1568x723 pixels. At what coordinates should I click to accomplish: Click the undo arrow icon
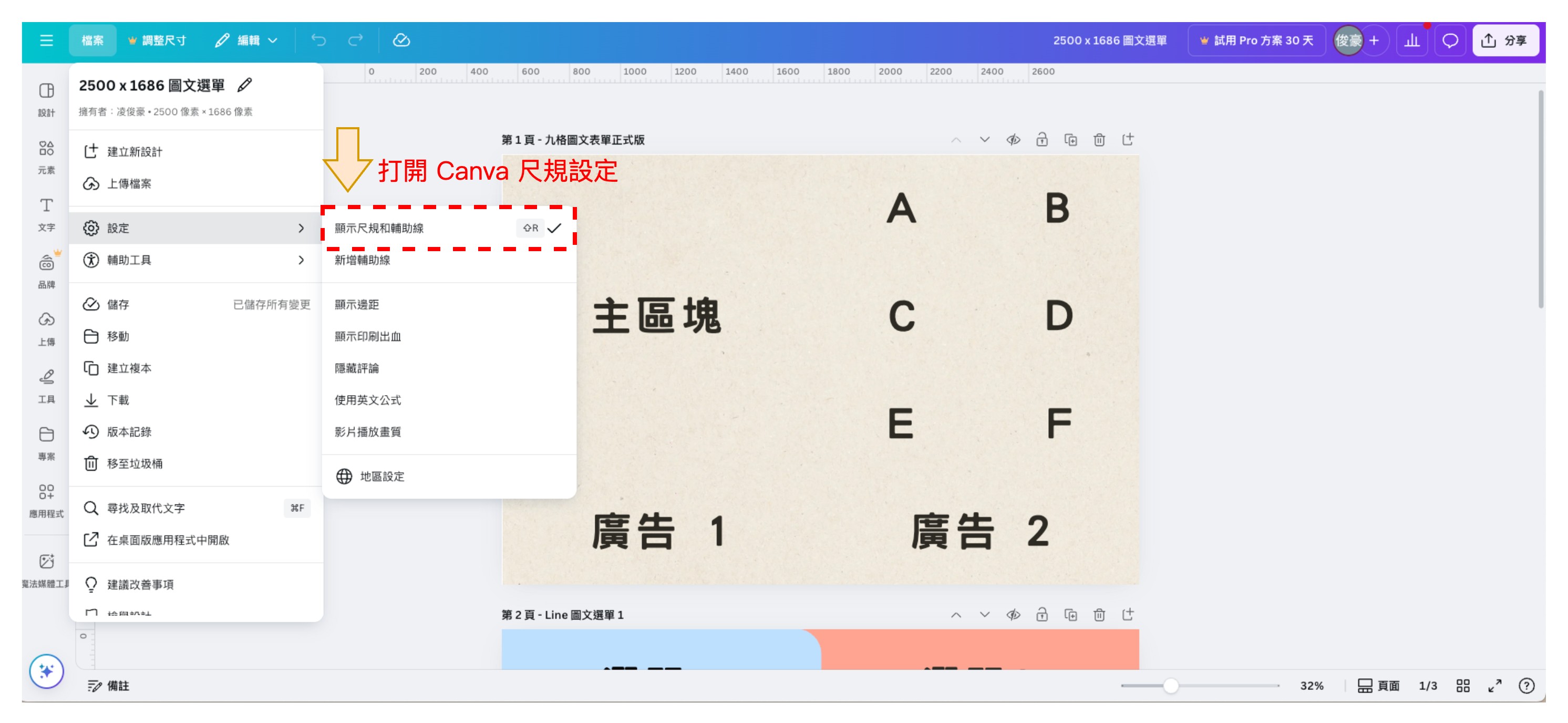point(318,40)
